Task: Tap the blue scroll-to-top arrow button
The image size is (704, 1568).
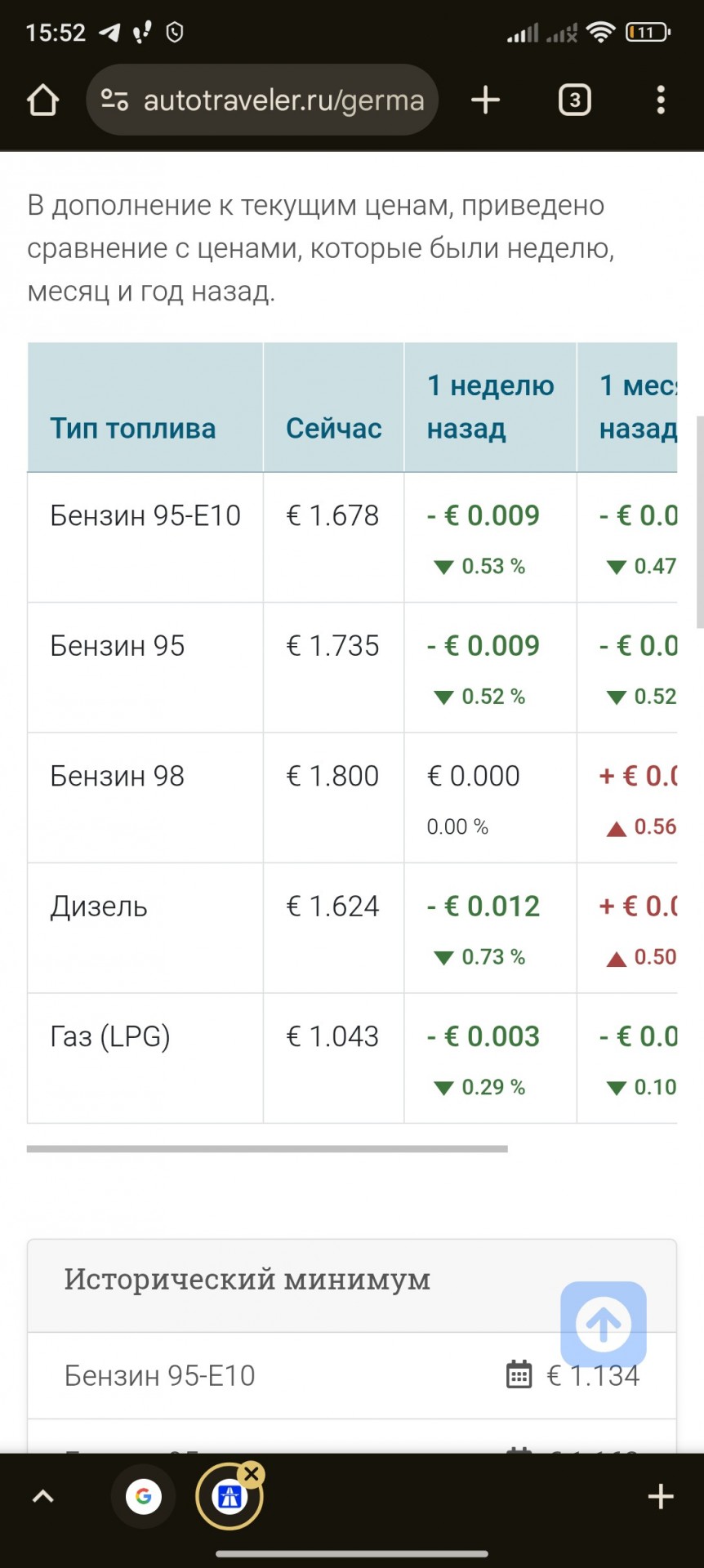Action: [604, 1325]
